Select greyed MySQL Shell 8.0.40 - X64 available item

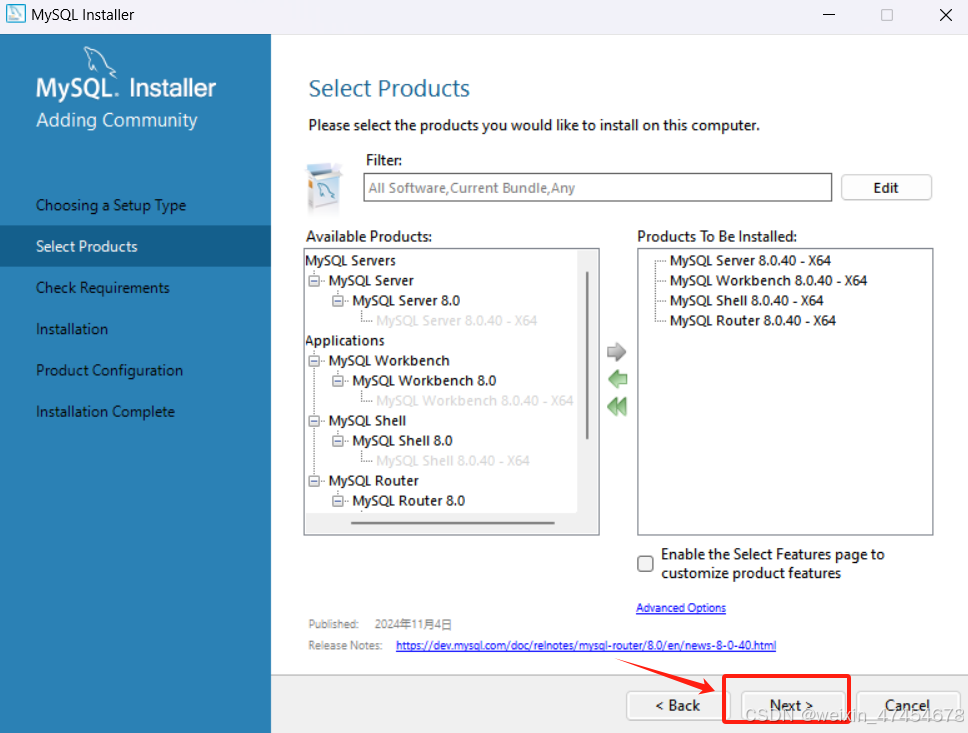click(453, 461)
